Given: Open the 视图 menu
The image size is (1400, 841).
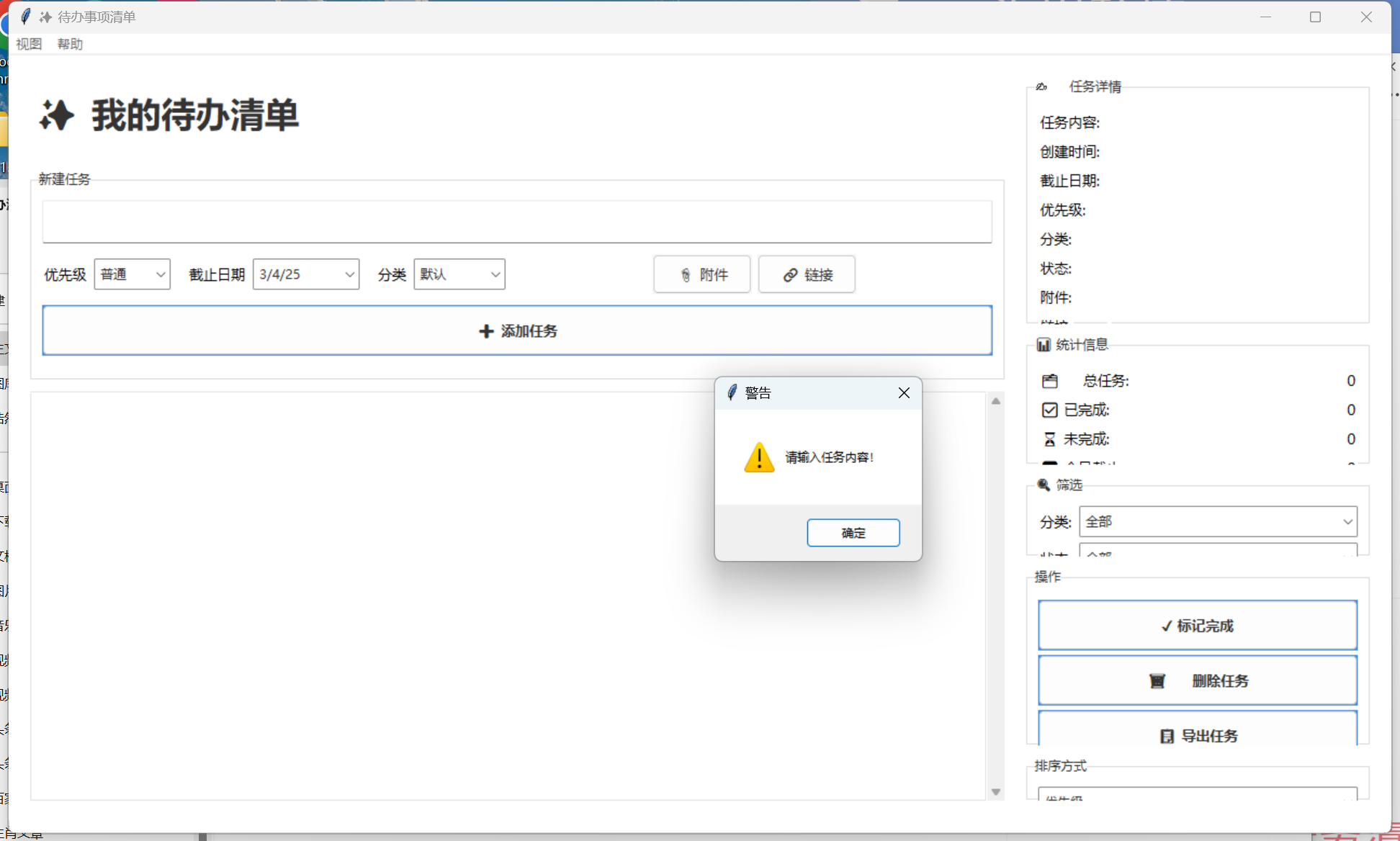Looking at the screenshot, I should pos(29,44).
